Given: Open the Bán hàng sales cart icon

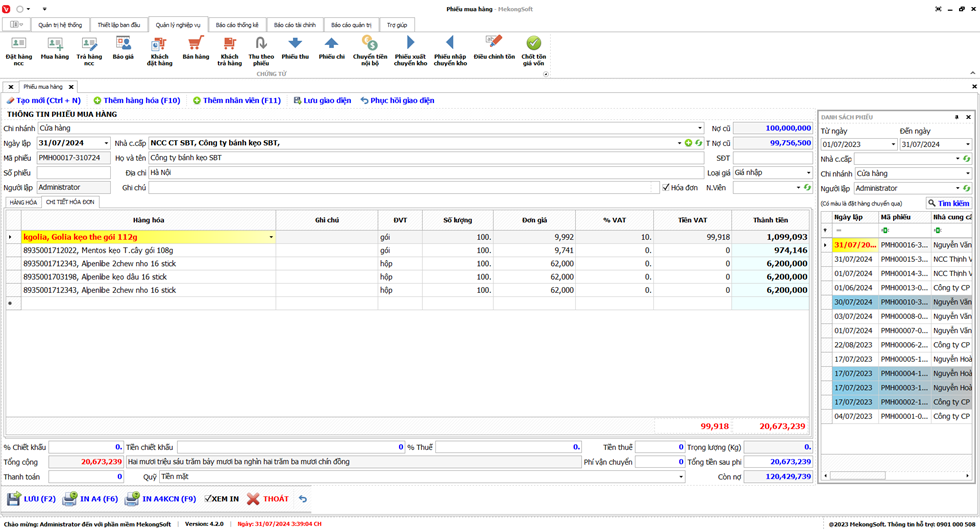Looking at the screenshot, I should (x=195, y=45).
